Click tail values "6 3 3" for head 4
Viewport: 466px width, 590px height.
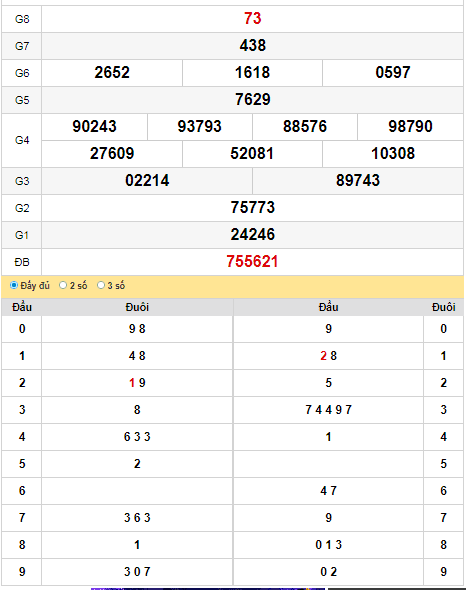click(137, 437)
